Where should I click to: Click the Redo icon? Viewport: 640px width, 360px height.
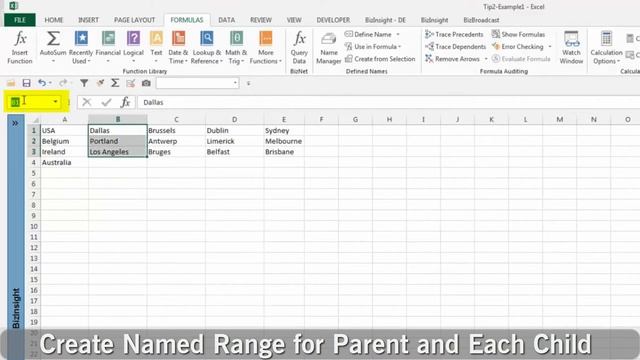(63, 83)
